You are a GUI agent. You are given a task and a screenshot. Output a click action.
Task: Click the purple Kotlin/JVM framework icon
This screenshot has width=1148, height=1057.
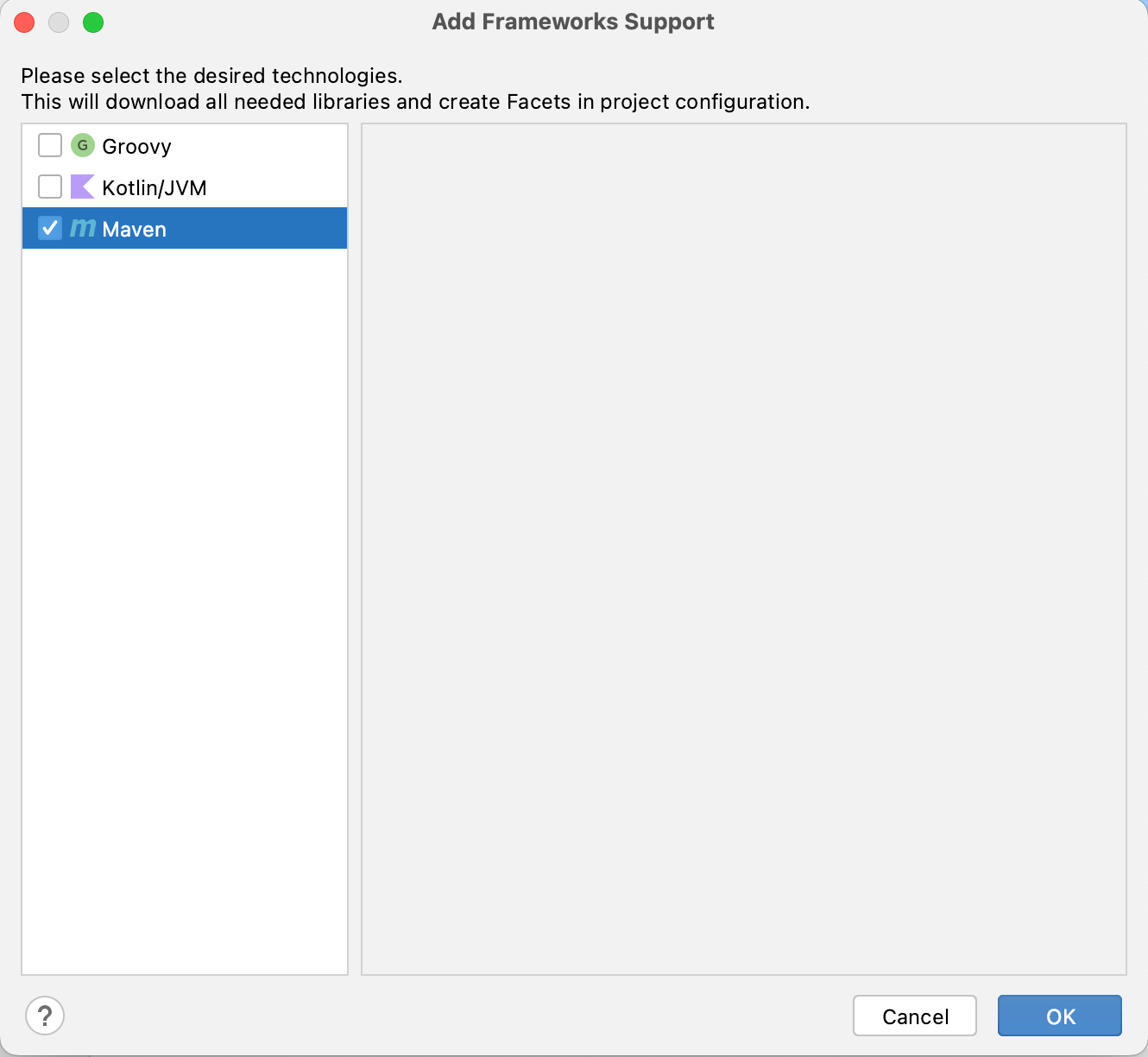[x=82, y=187]
